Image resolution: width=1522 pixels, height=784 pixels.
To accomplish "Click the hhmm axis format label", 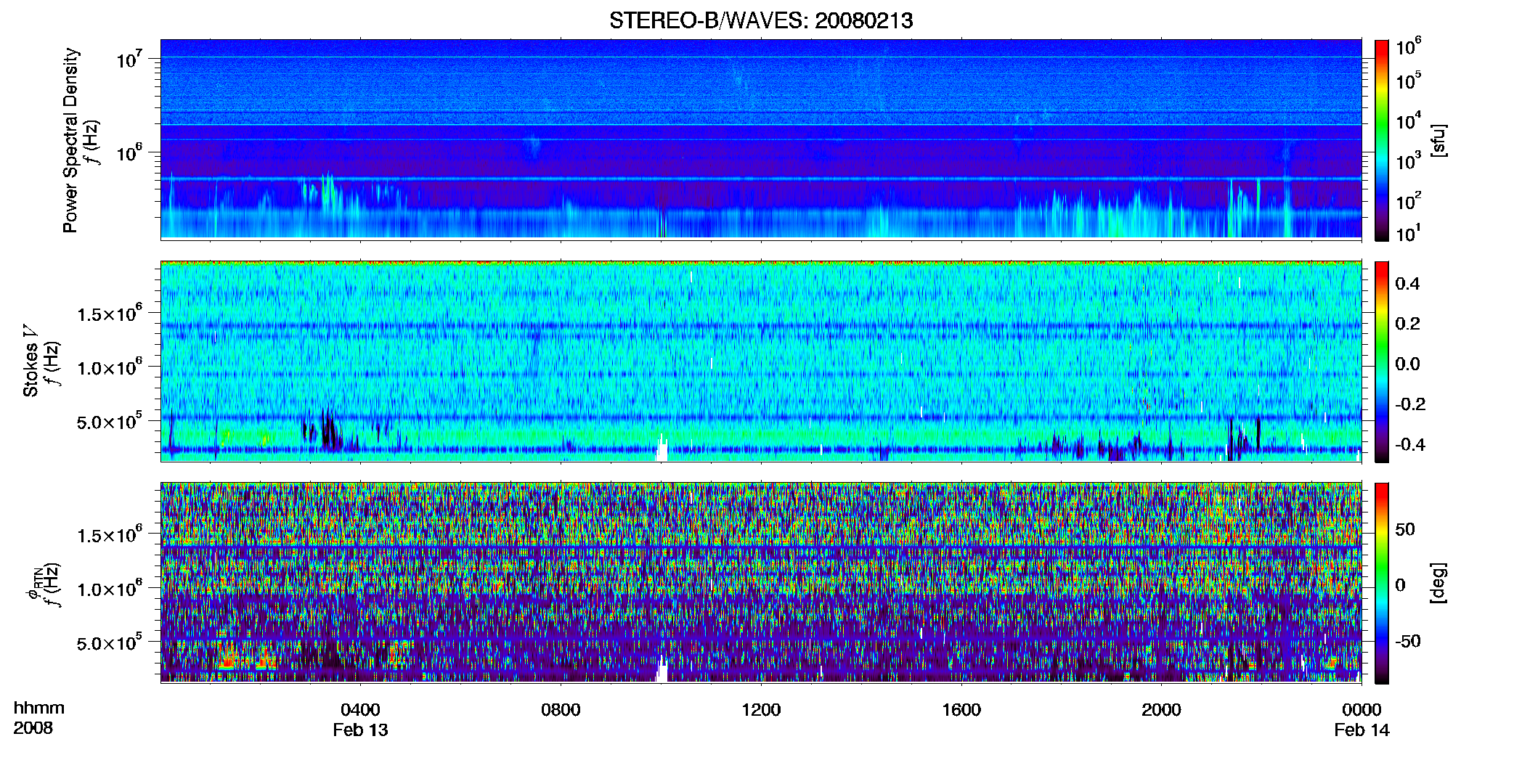I will [39, 709].
